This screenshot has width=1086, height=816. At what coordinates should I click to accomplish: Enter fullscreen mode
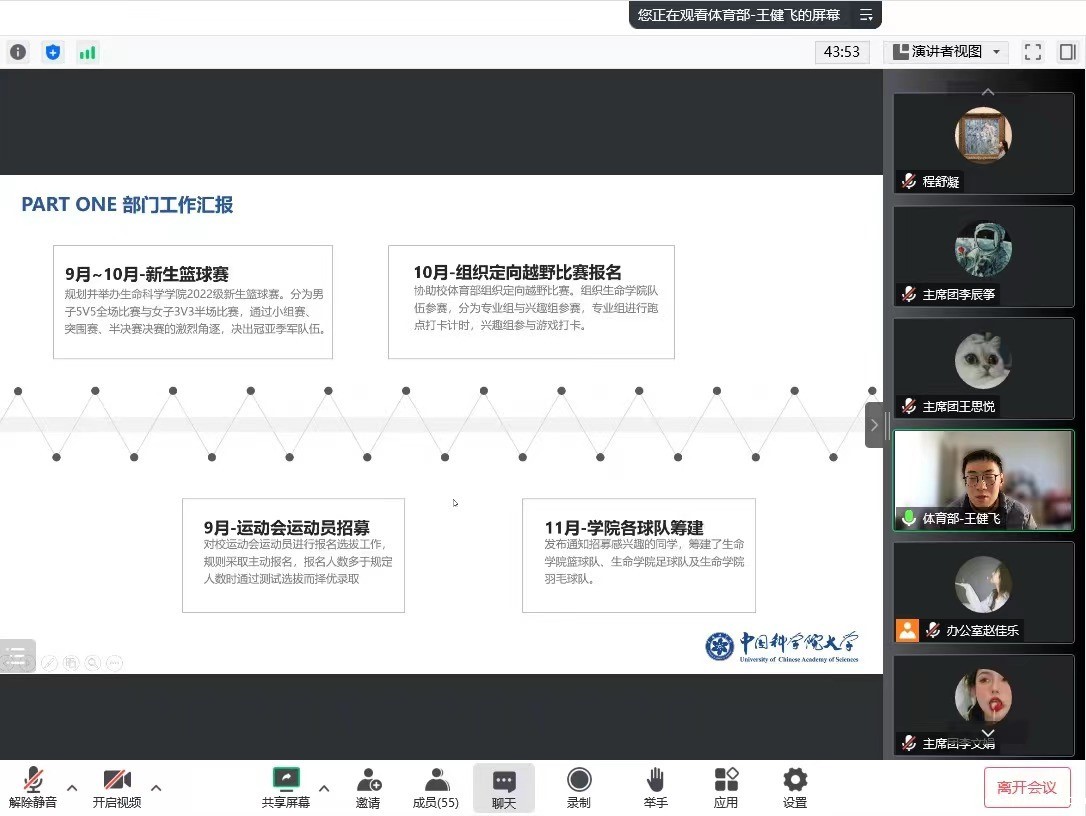coord(1033,52)
